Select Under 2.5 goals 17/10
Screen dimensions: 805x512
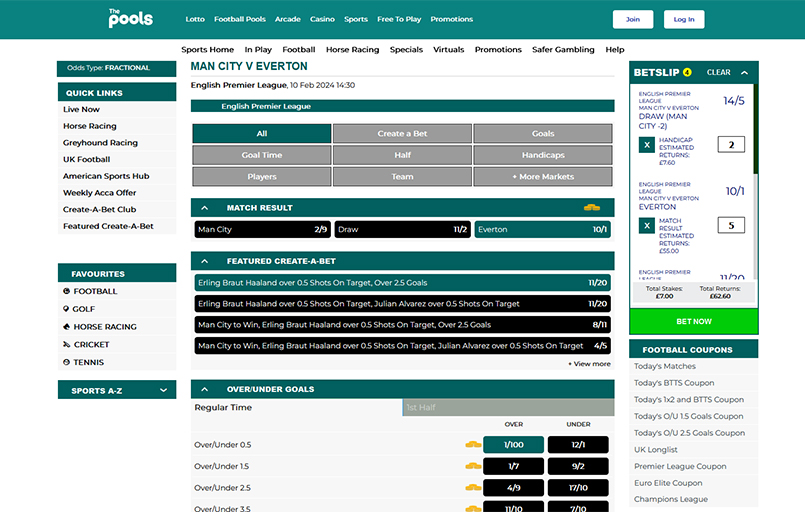click(578, 488)
